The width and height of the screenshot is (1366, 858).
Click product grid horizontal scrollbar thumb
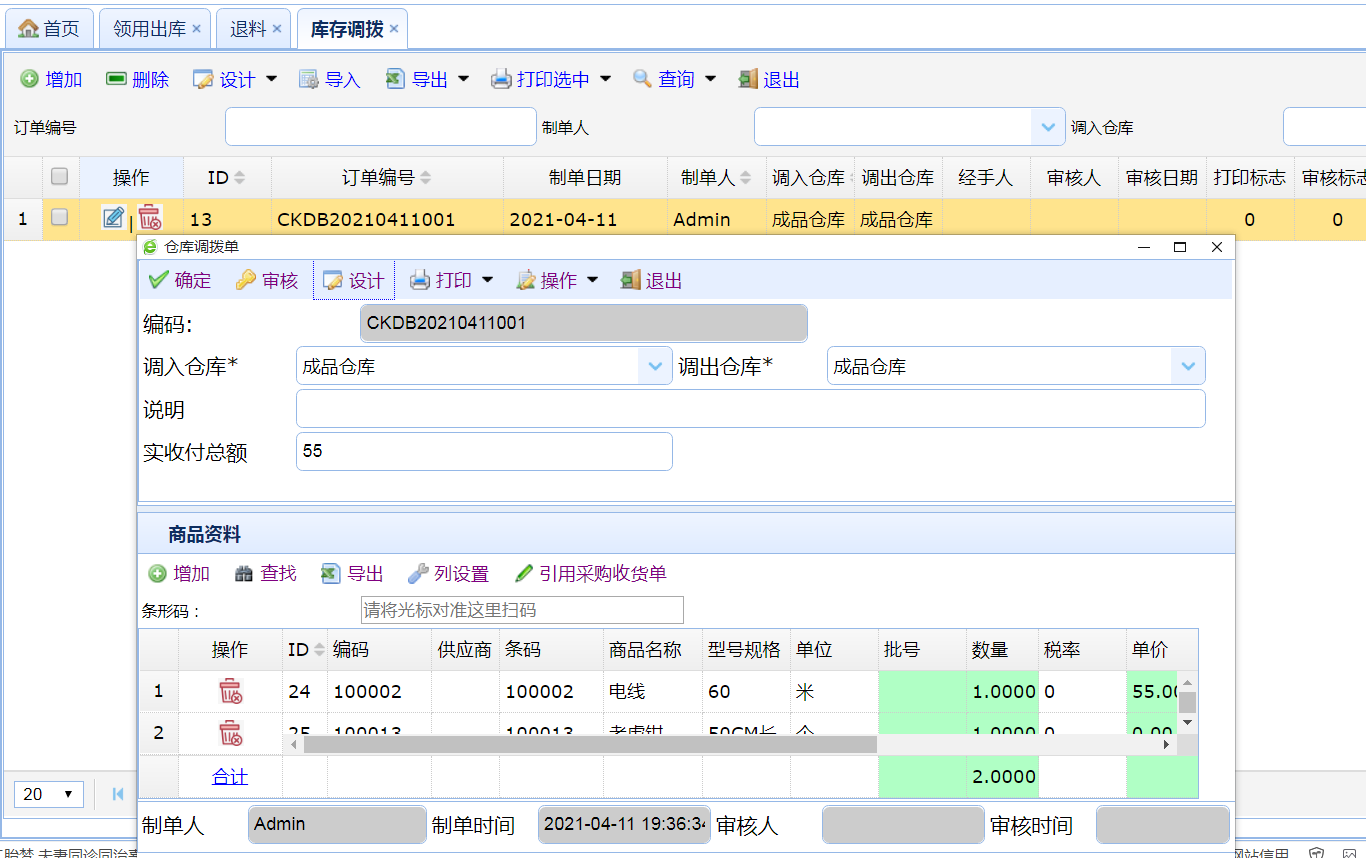[590, 745]
